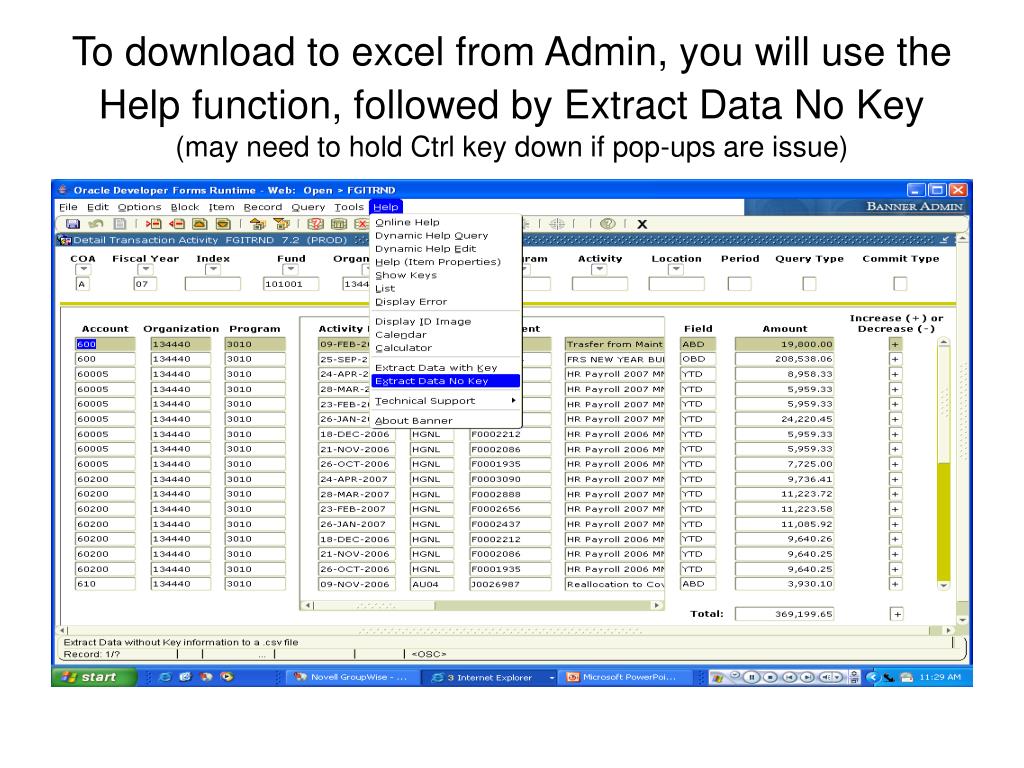Click the question-mark Help toolbar icon

607,224
